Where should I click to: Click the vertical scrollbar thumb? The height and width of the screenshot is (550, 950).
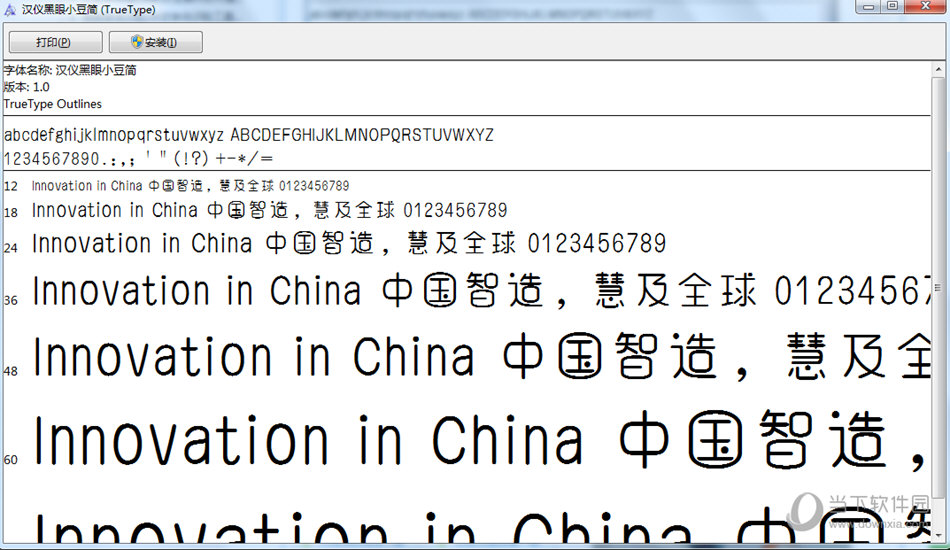(939, 289)
